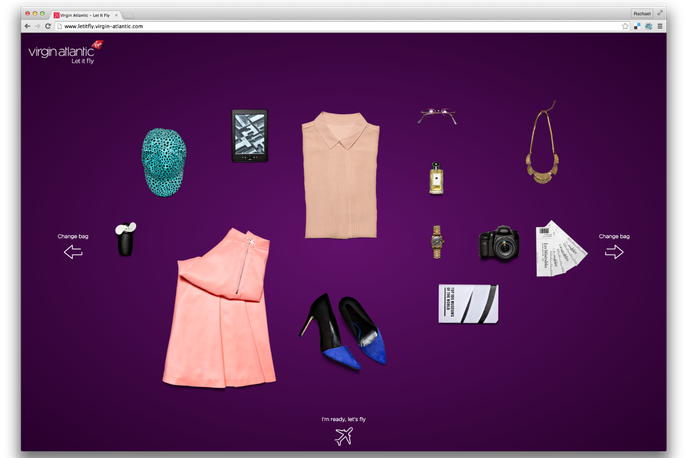Image resolution: width=687 pixels, height=458 pixels.
Task: Select the gold wristwatch
Action: 437,242
